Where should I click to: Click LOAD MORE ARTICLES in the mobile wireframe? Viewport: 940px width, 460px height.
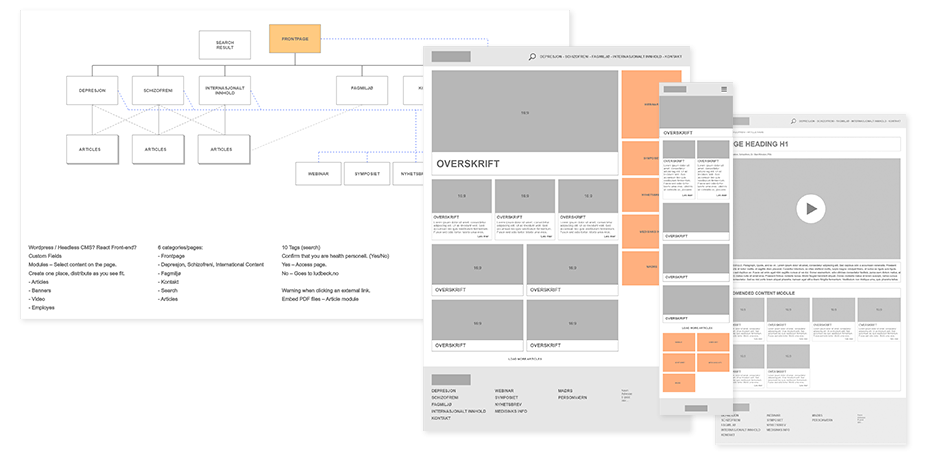pyautogui.click(x=695, y=328)
